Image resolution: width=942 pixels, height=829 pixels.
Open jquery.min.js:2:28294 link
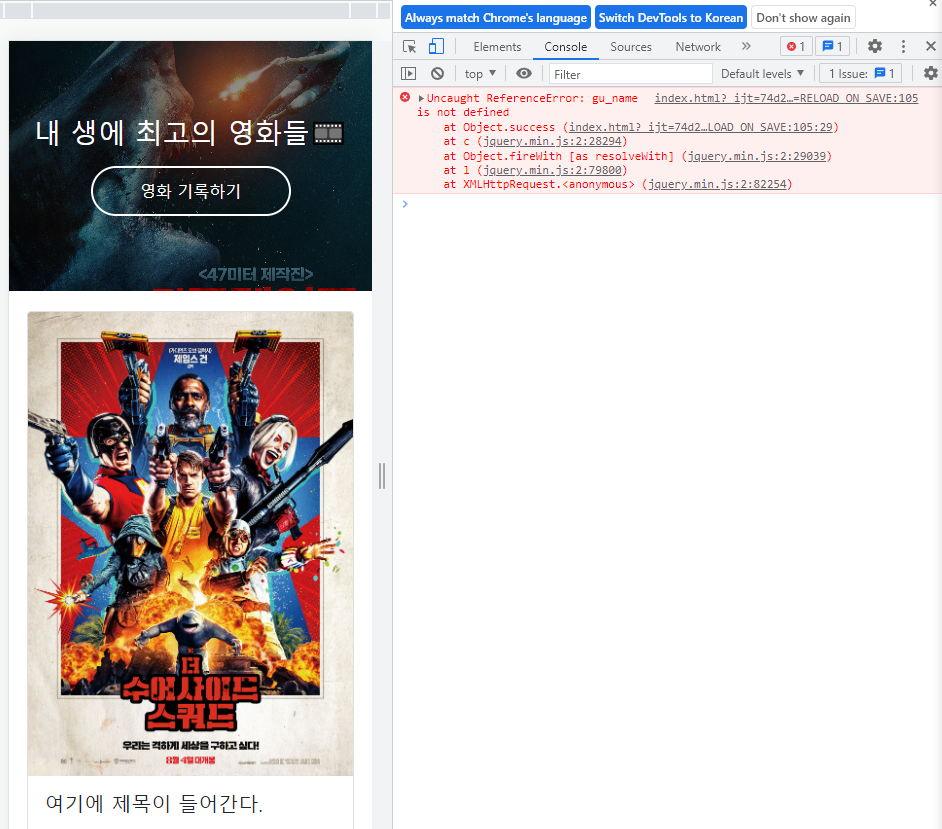click(x=552, y=141)
